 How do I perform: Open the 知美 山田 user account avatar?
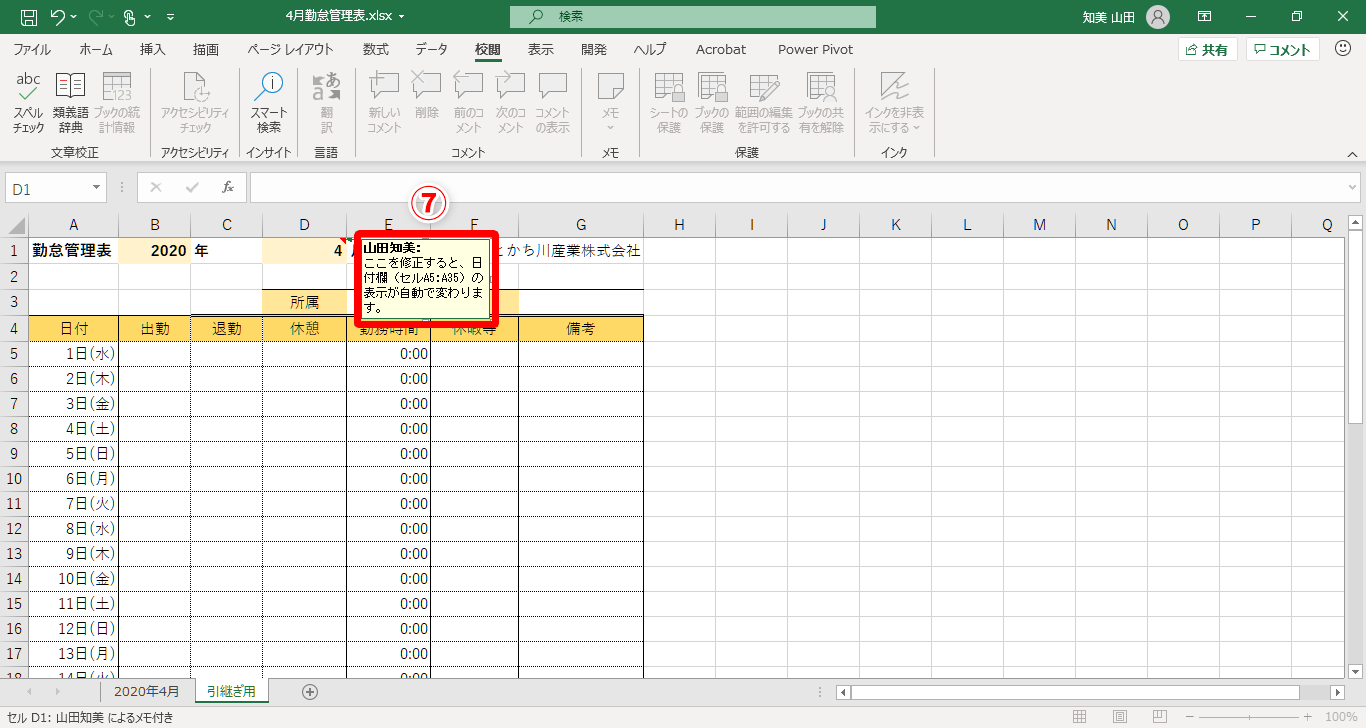(x=1158, y=17)
